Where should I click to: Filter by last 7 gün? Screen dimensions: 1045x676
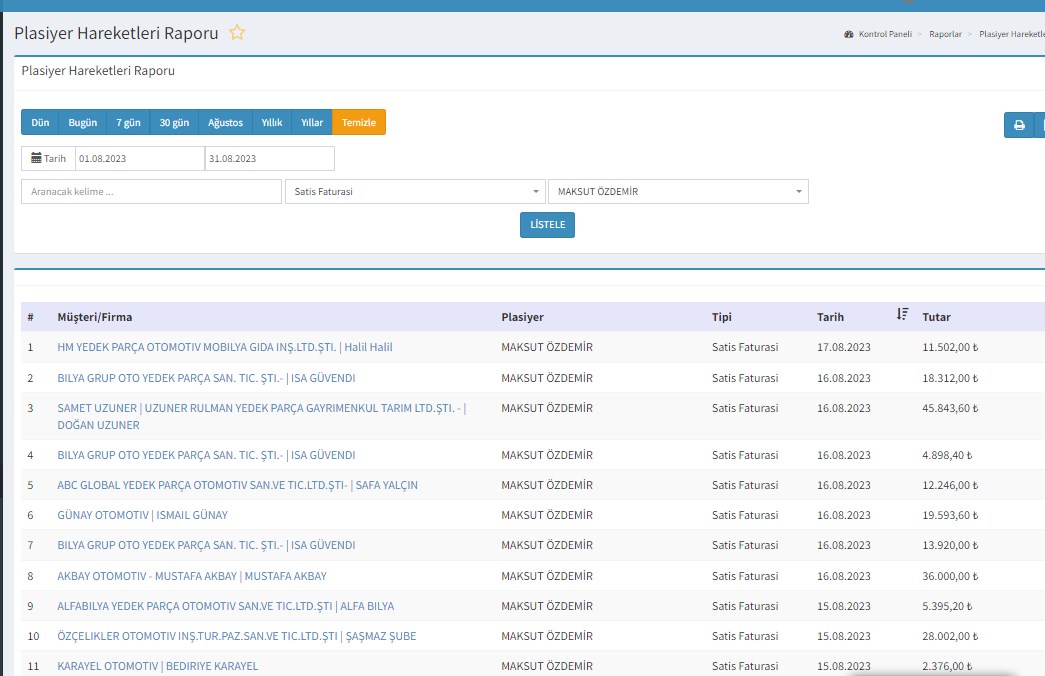click(128, 122)
